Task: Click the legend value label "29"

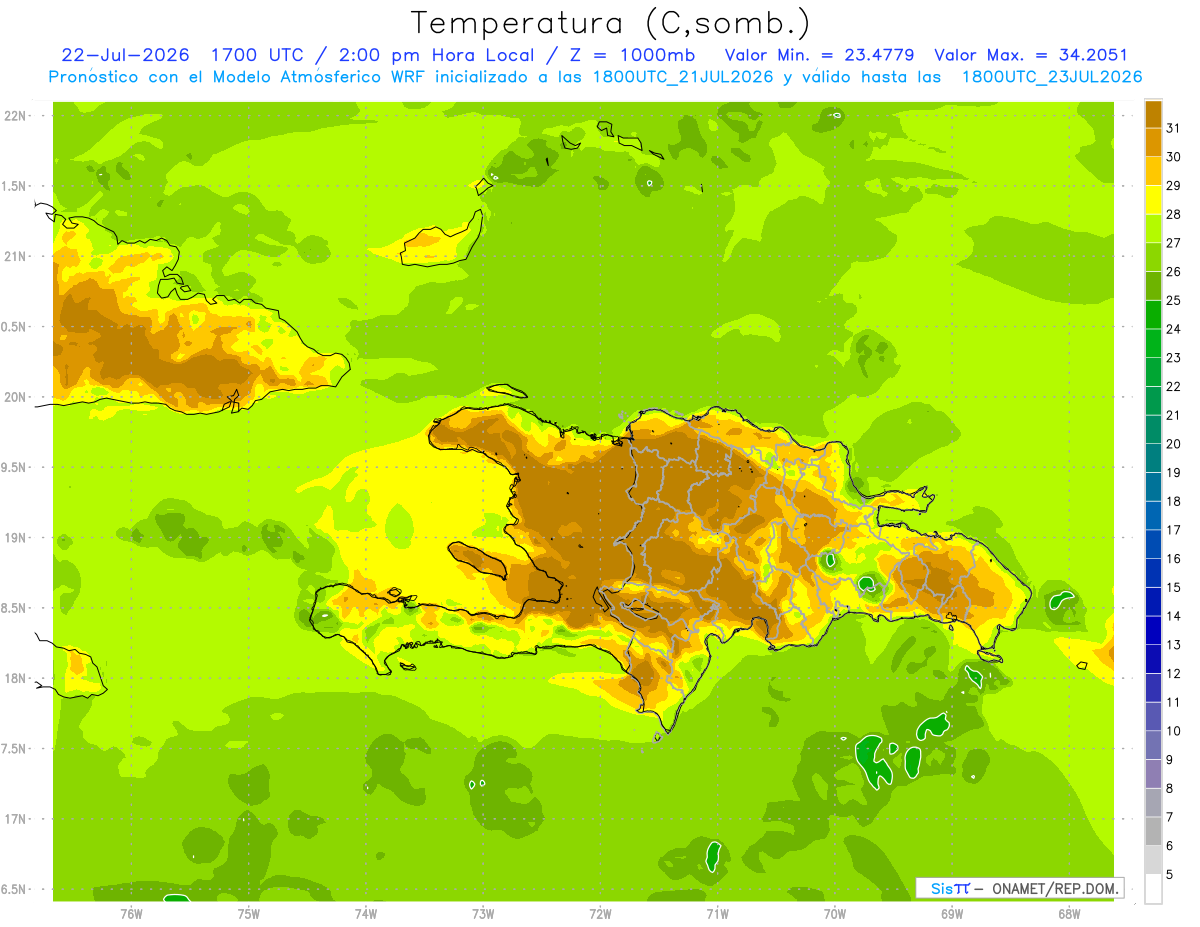Action: click(1174, 185)
